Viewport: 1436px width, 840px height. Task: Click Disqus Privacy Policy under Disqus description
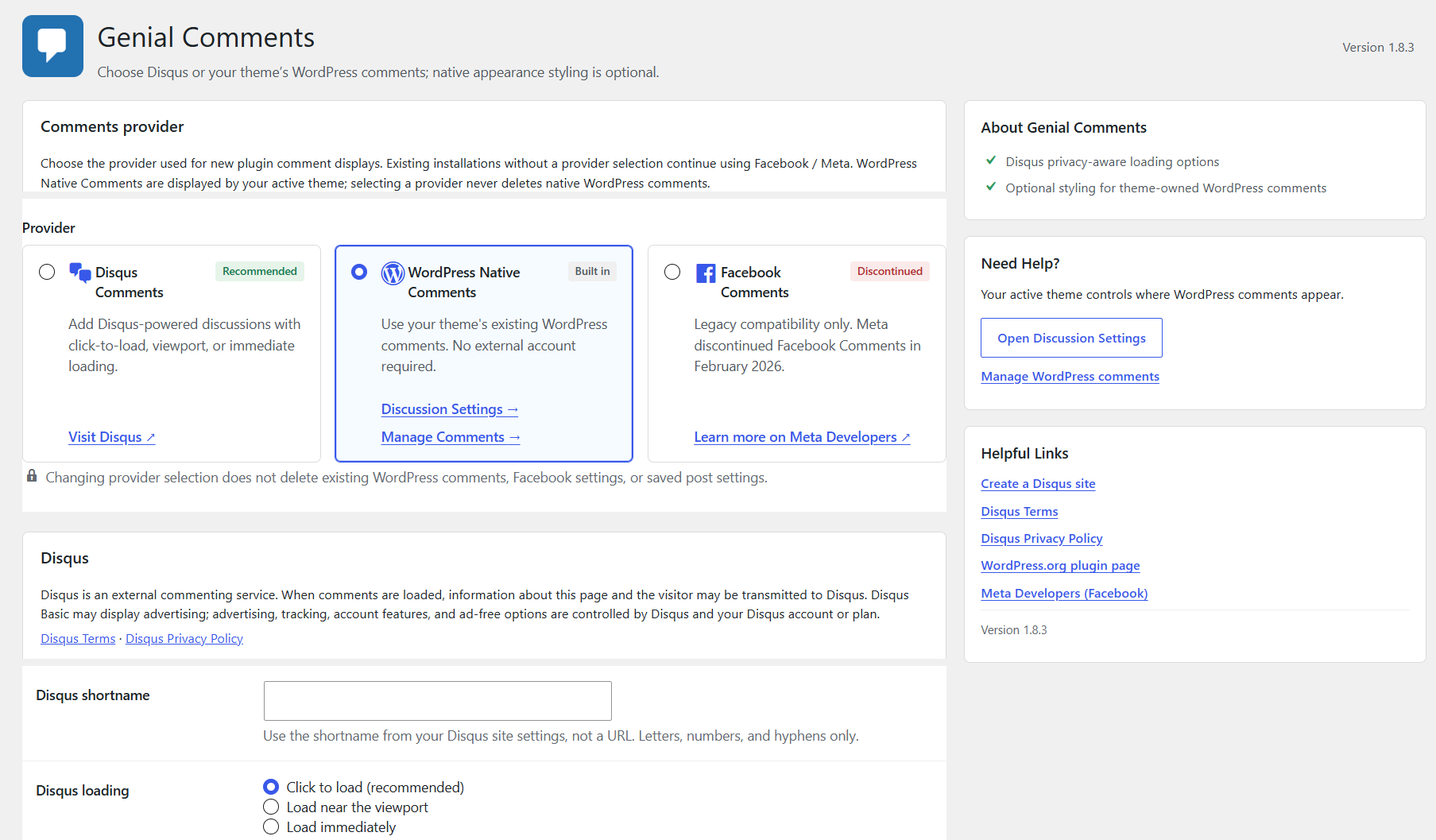pos(184,639)
